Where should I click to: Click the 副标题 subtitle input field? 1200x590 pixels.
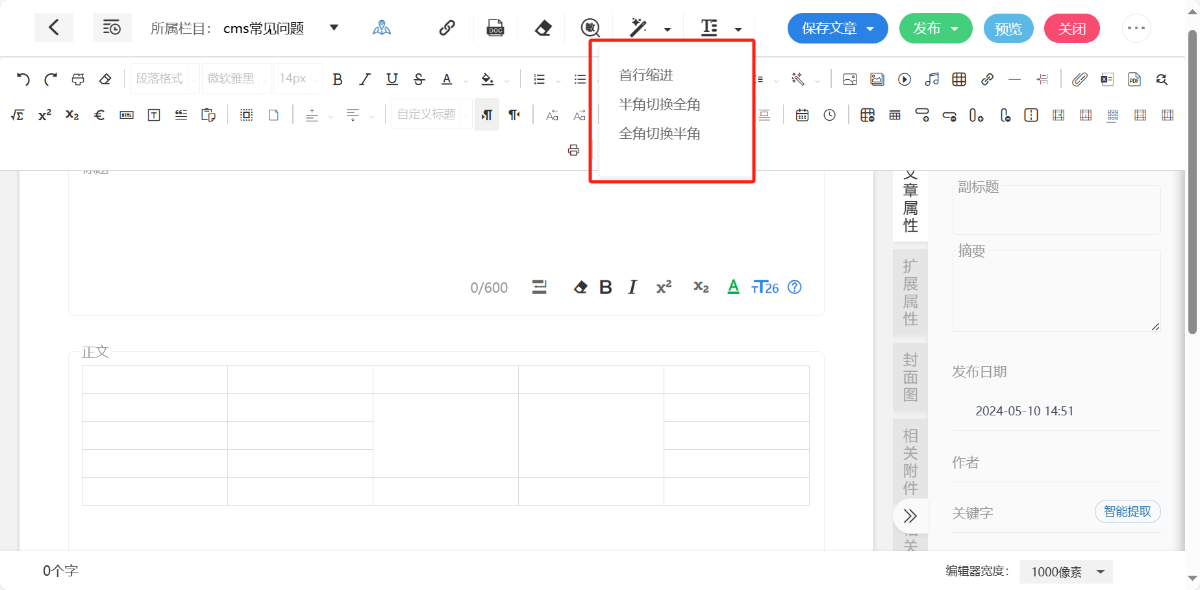tap(1056, 212)
